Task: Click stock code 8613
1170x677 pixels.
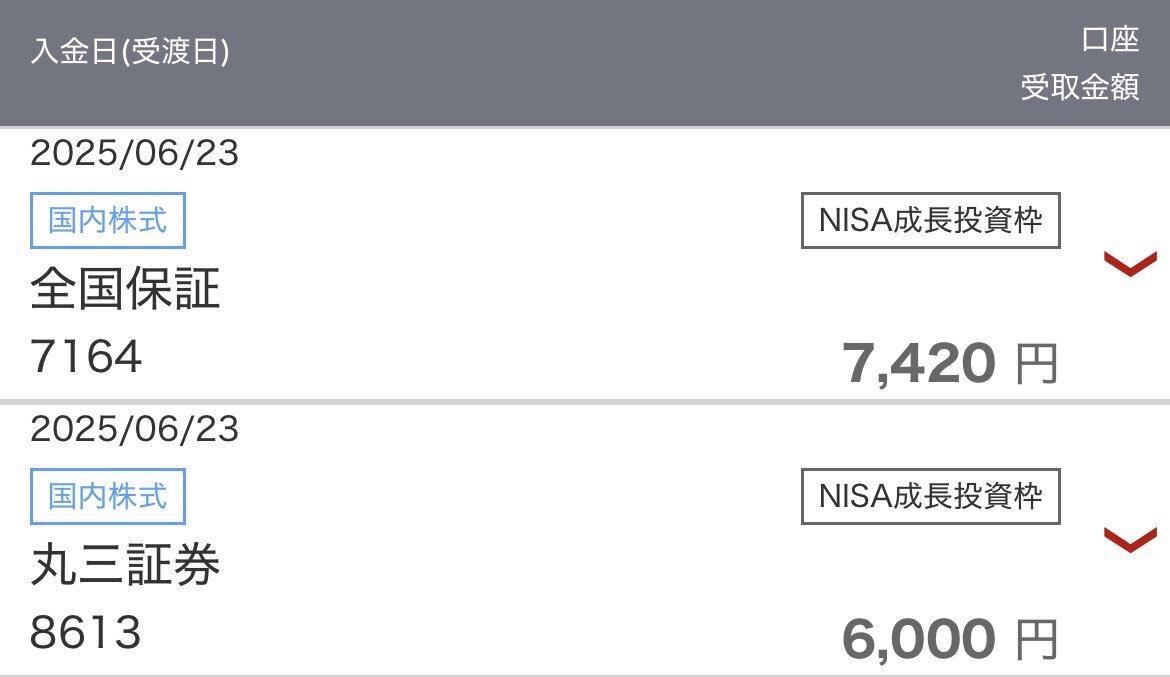Action: (86, 632)
